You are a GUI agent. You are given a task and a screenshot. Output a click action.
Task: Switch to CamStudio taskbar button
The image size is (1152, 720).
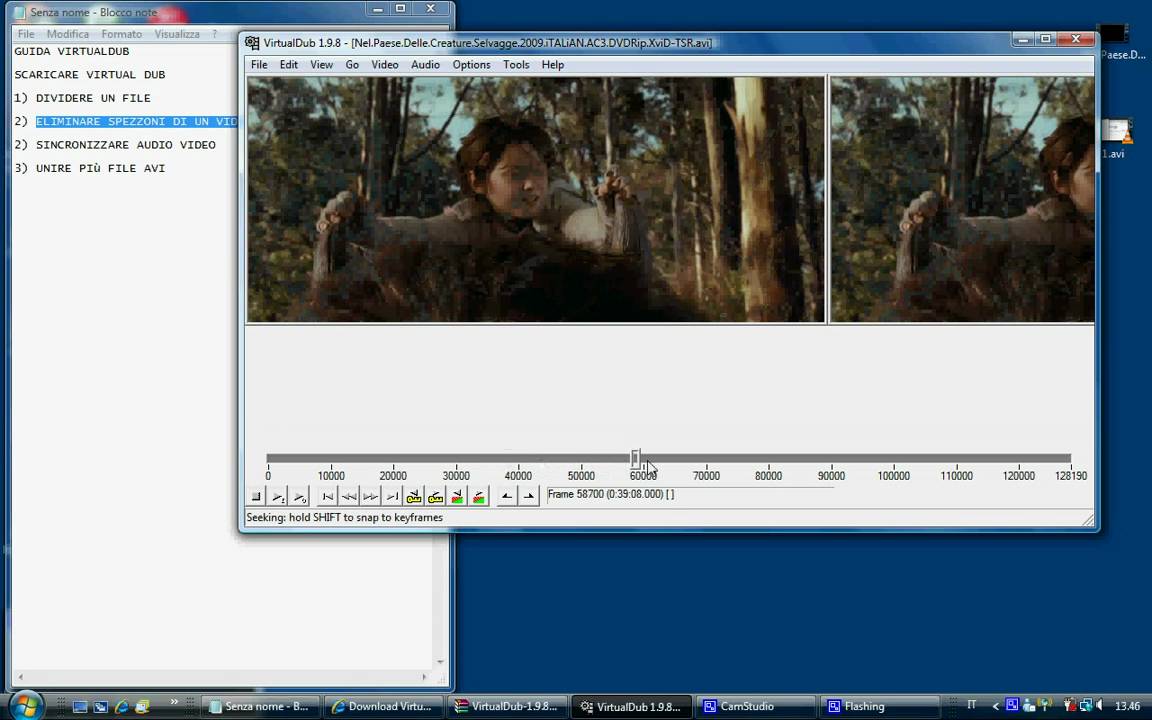coord(755,706)
